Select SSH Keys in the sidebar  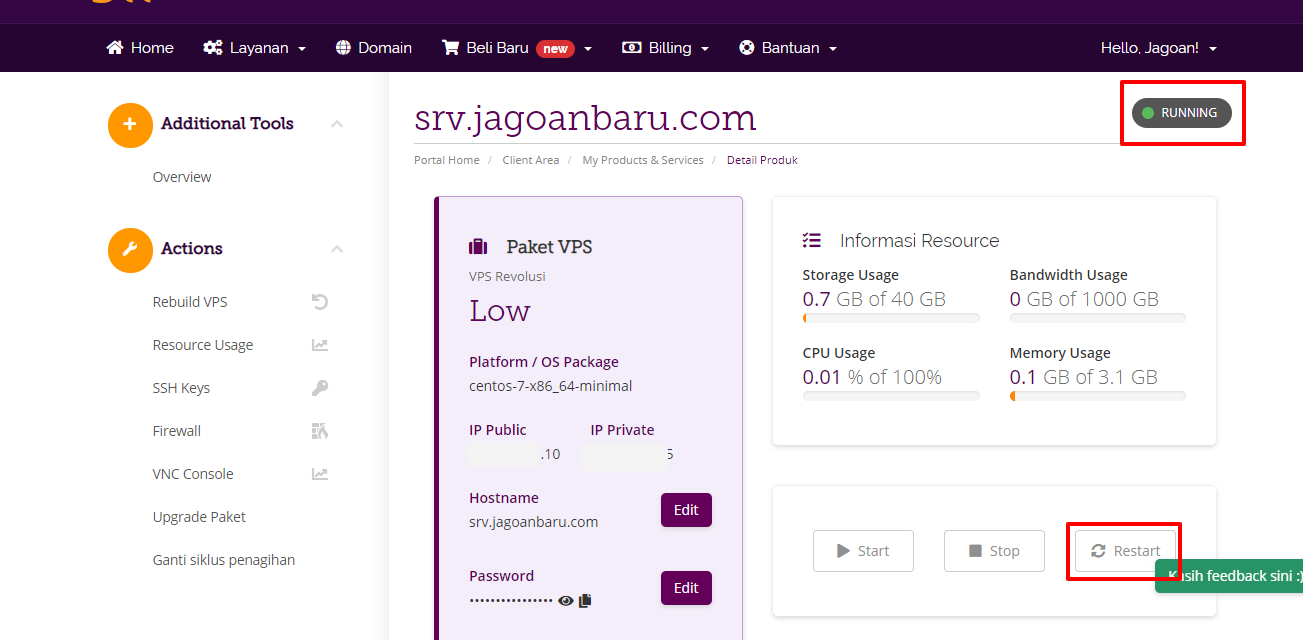pos(181,388)
